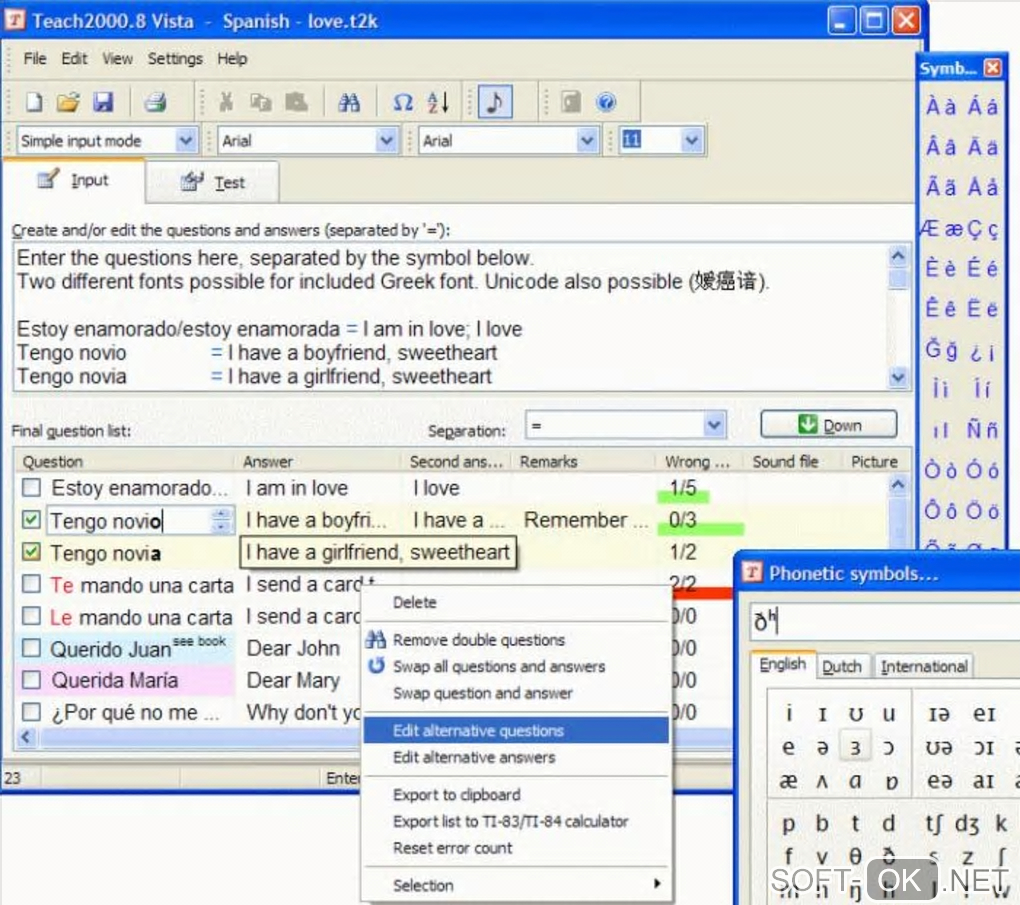Insert the ¿ symbol from Symbols panel
Image resolution: width=1020 pixels, height=905 pixels.
tap(976, 353)
